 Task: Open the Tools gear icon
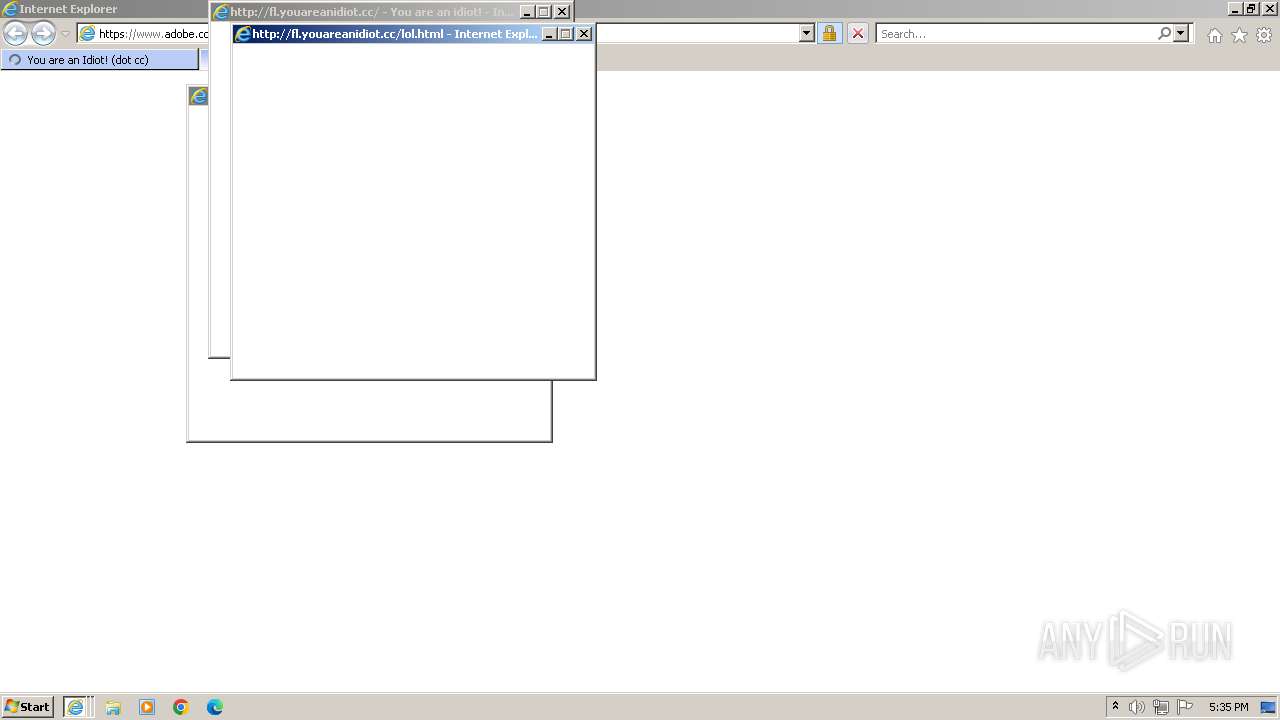point(1264,35)
